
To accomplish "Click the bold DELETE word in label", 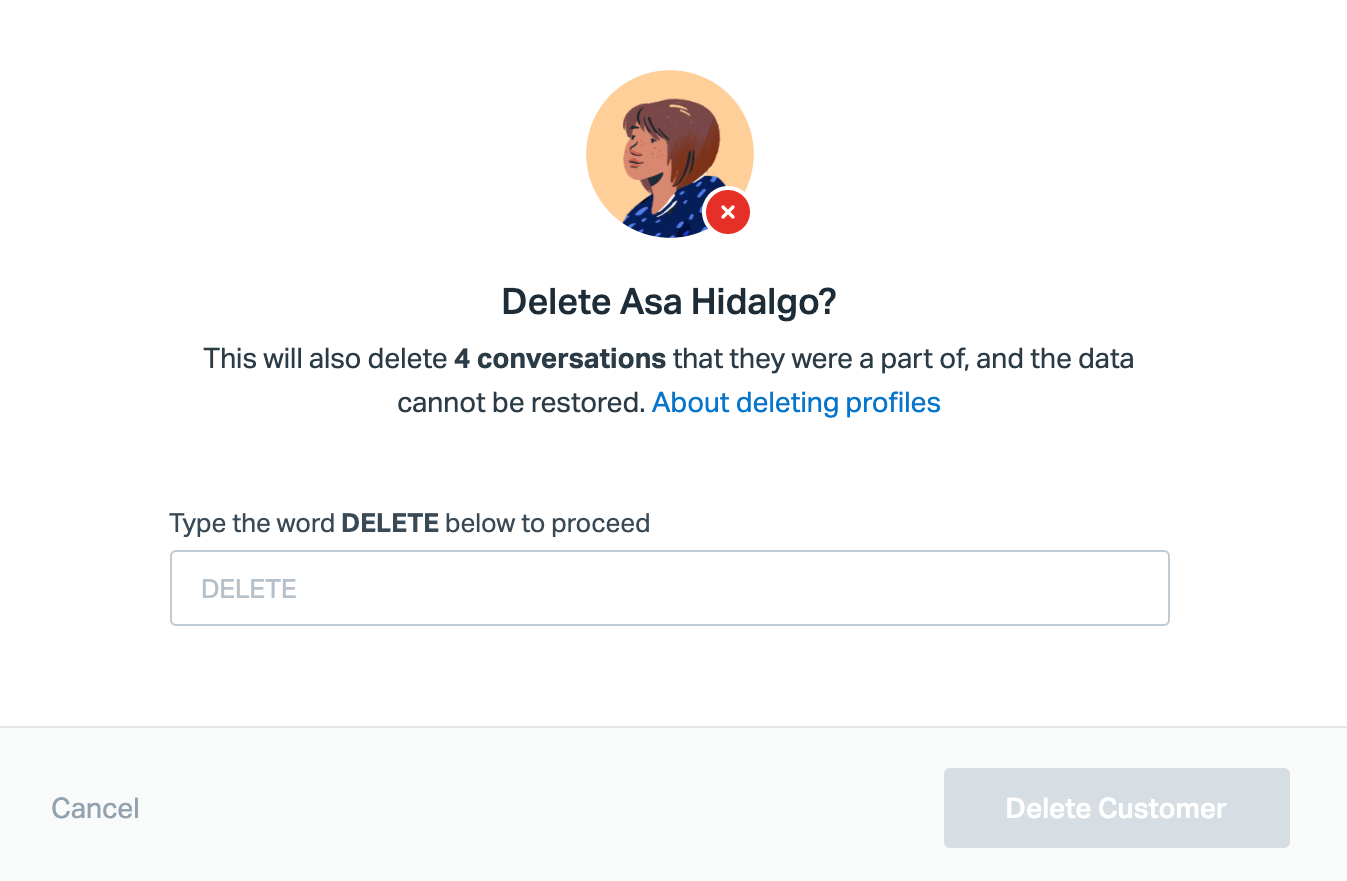I will point(390,523).
